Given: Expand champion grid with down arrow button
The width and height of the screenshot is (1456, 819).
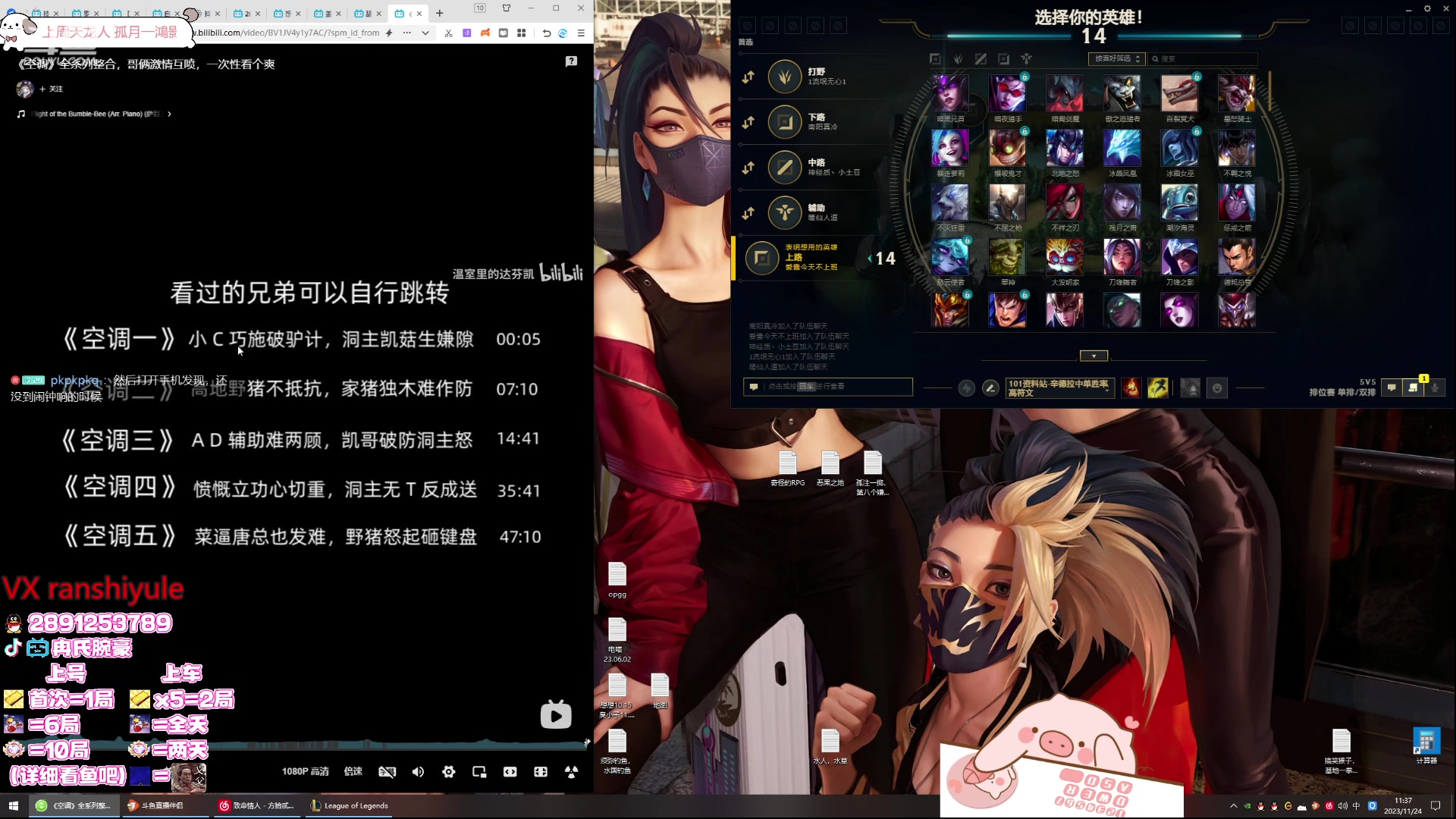Looking at the screenshot, I should pos(1094,356).
